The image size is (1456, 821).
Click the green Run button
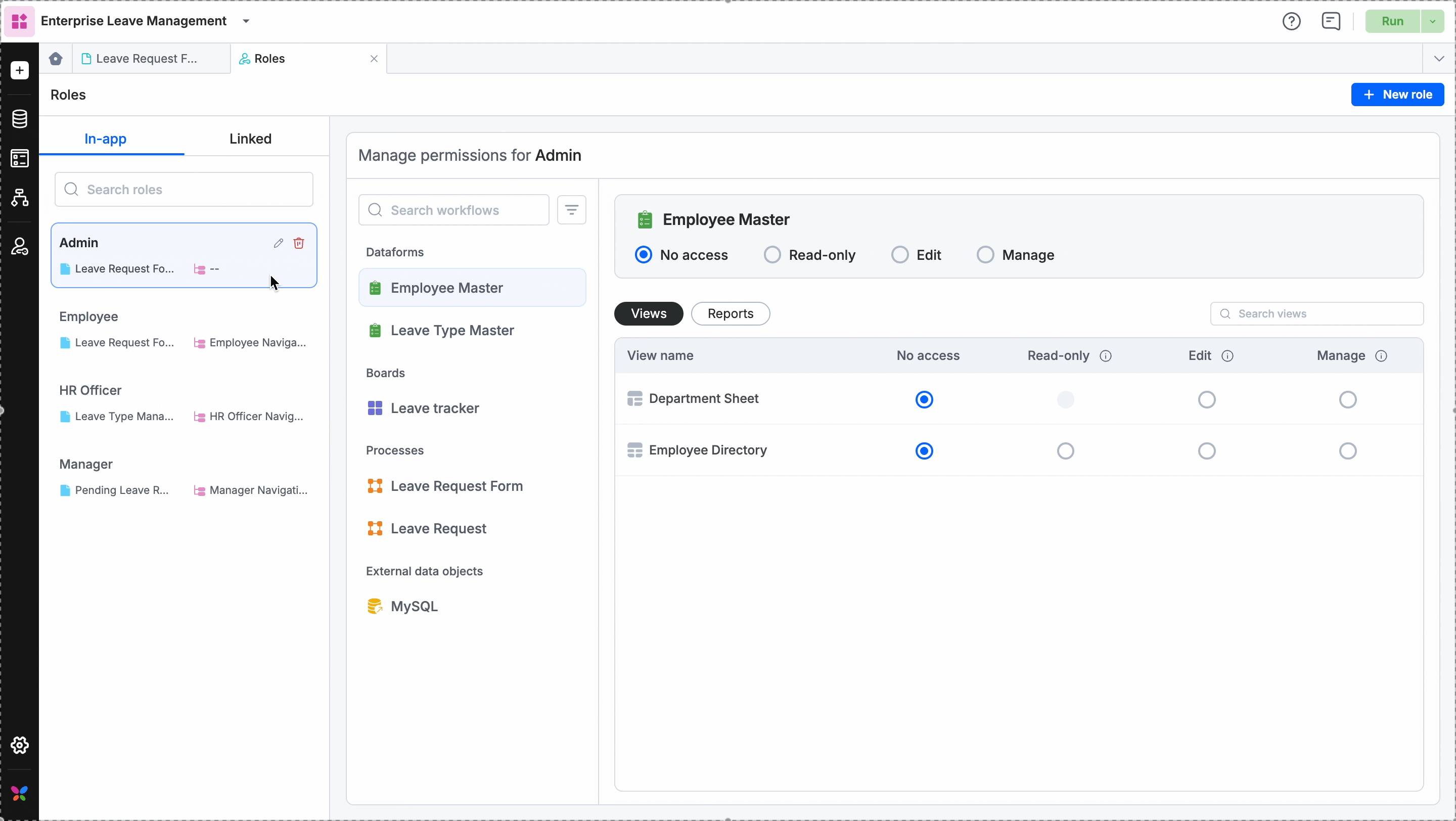tap(1392, 21)
